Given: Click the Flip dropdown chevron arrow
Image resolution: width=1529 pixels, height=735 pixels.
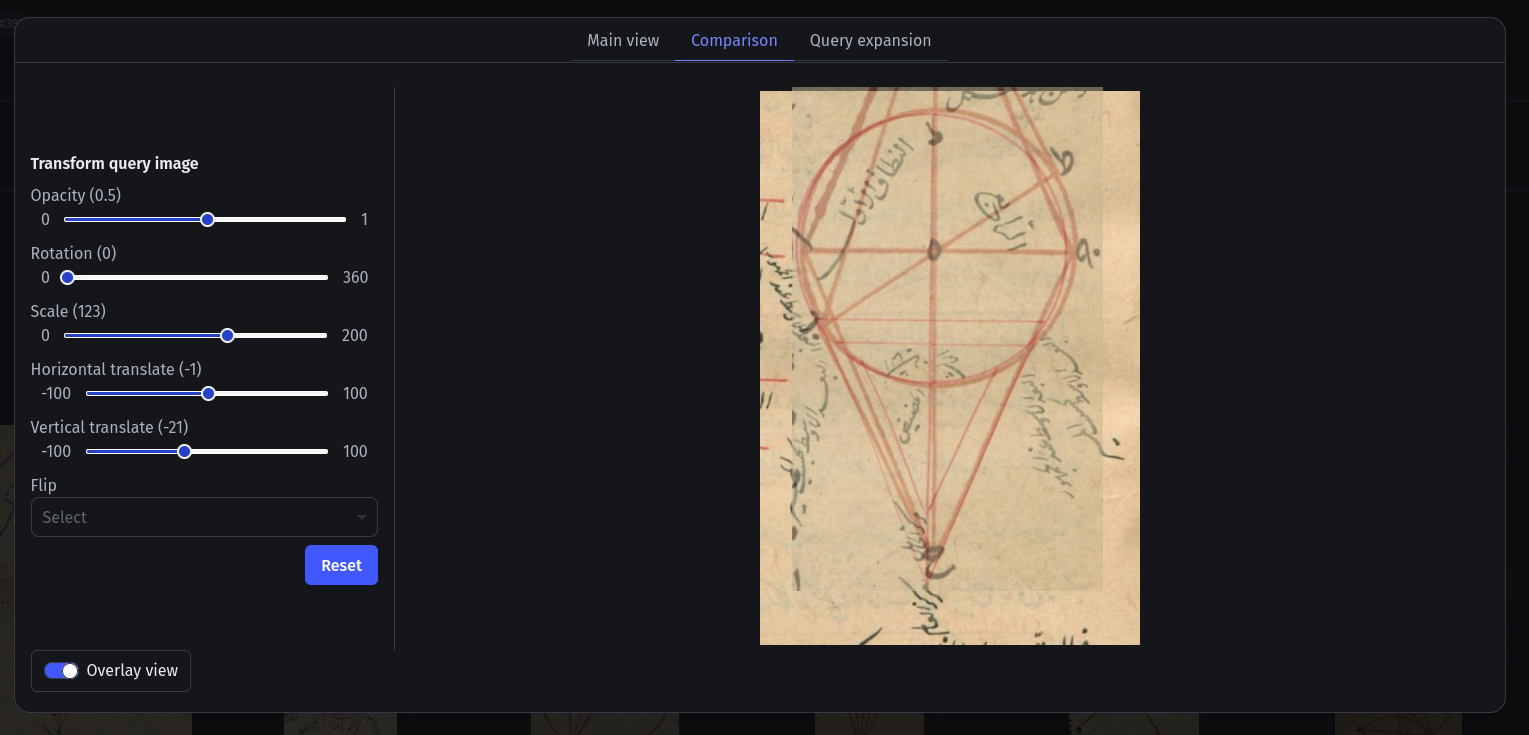Looking at the screenshot, I should 362,517.
